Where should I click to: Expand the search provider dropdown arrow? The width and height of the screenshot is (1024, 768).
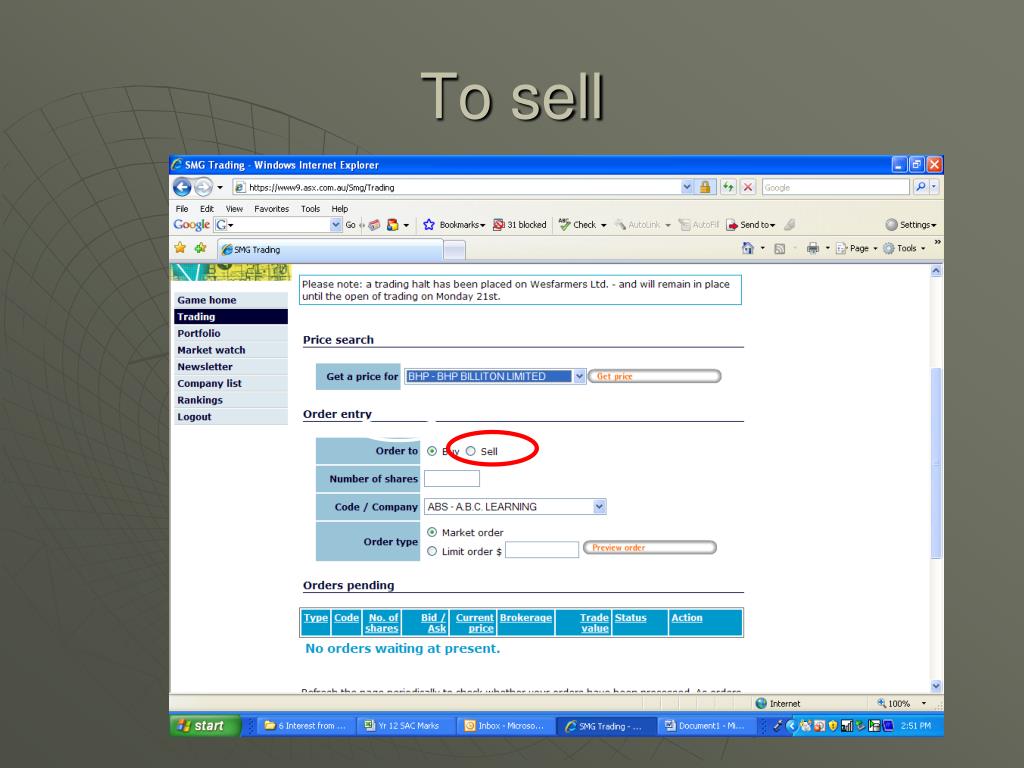(934, 187)
